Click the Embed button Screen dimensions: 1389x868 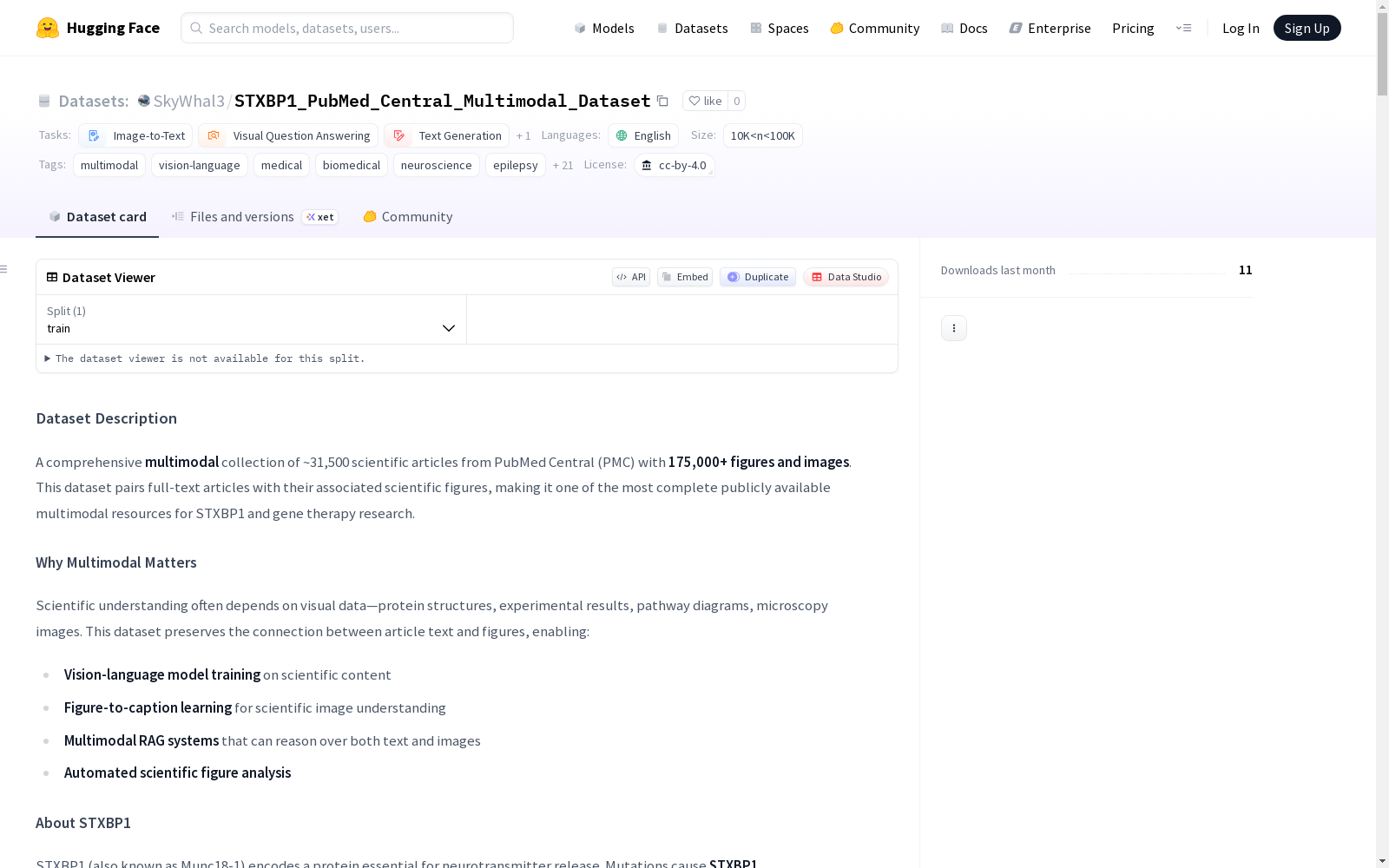(x=685, y=277)
